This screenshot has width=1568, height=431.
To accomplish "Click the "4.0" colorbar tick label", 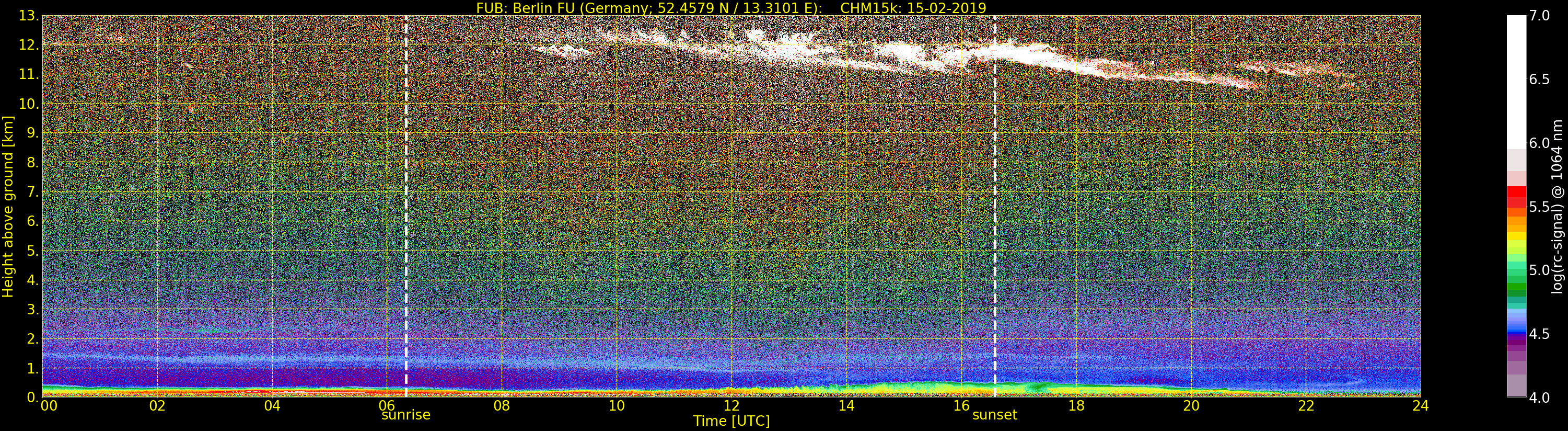I will 1539,398.
